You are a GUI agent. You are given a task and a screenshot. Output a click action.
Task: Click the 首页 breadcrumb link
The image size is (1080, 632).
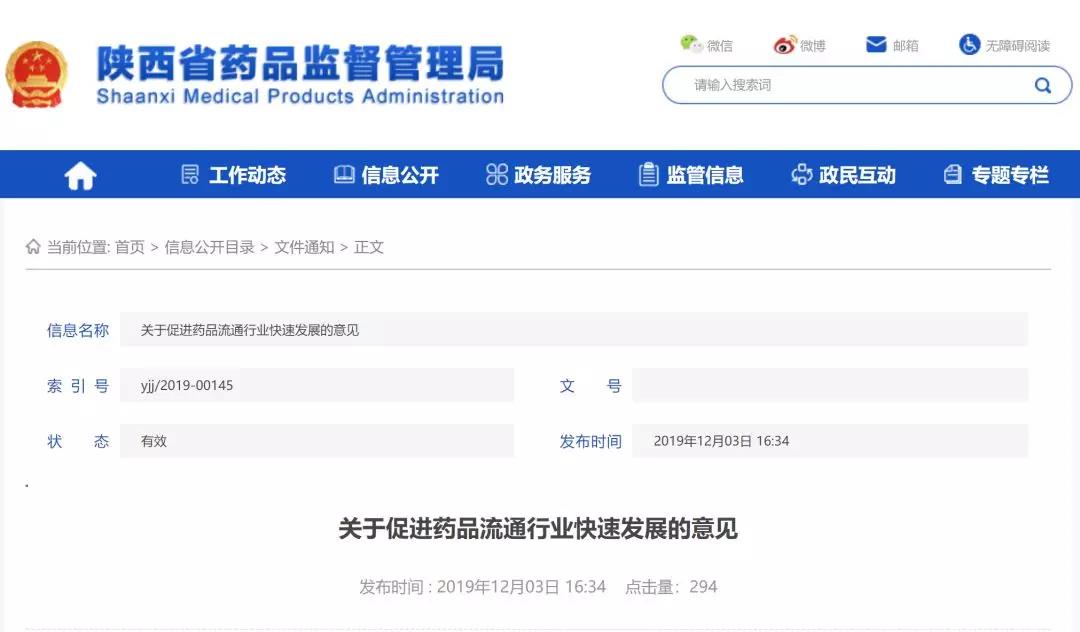129,247
